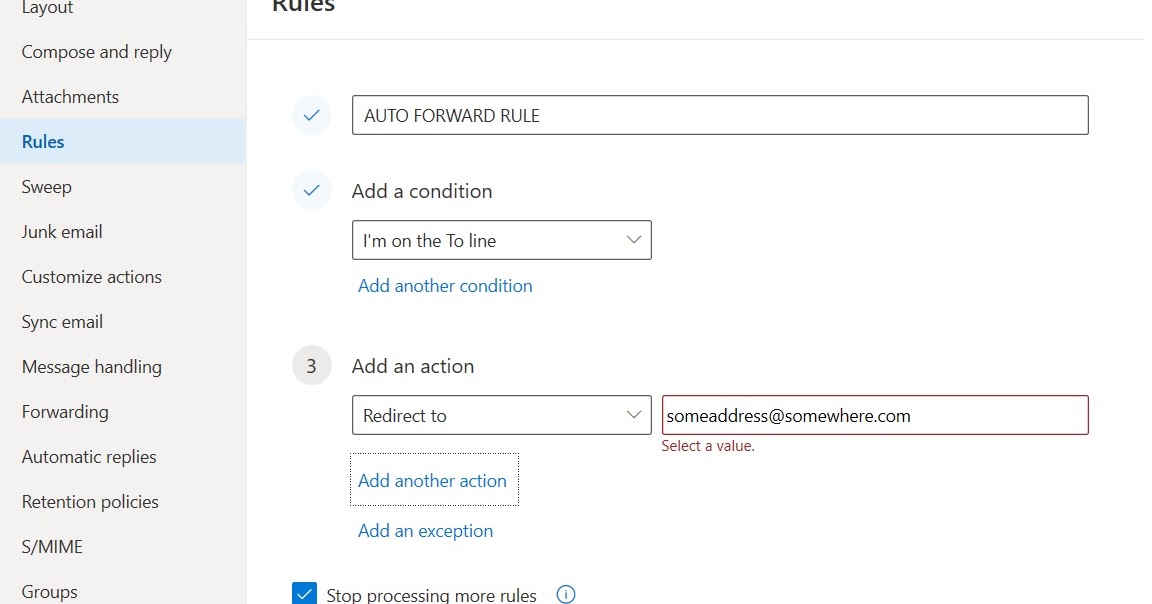The width and height of the screenshot is (1152, 604).
Task: Click the Add an exception link
Action: click(x=425, y=530)
